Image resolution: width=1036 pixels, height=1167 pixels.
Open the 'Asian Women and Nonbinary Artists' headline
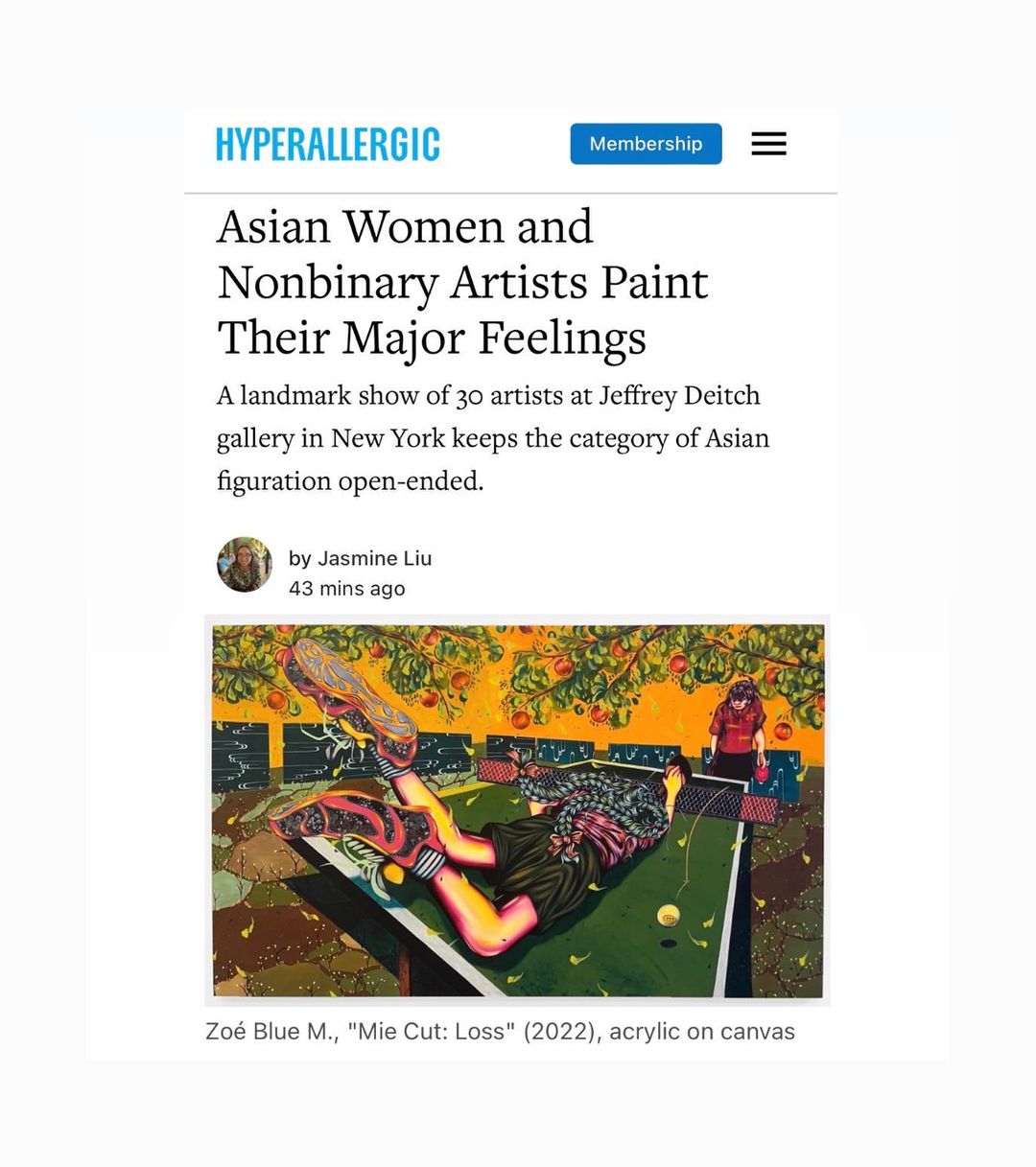[460, 282]
